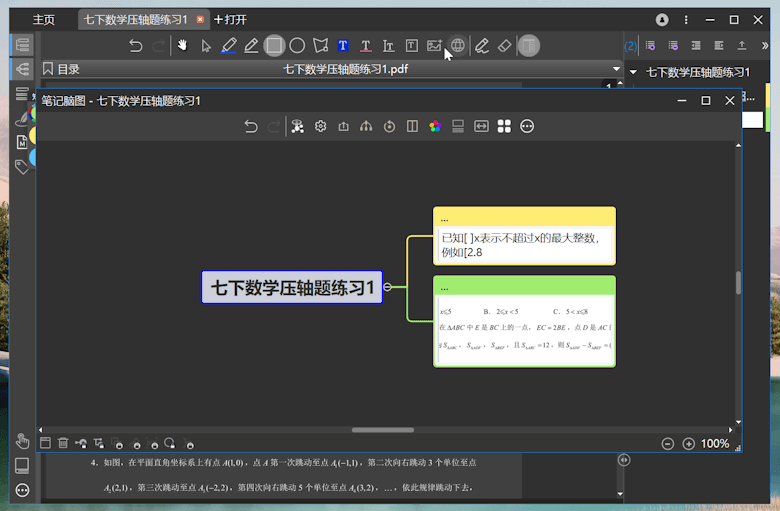Viewport: 780px width, 511px height.
Task: Select the green note card header
Action: 524,286
